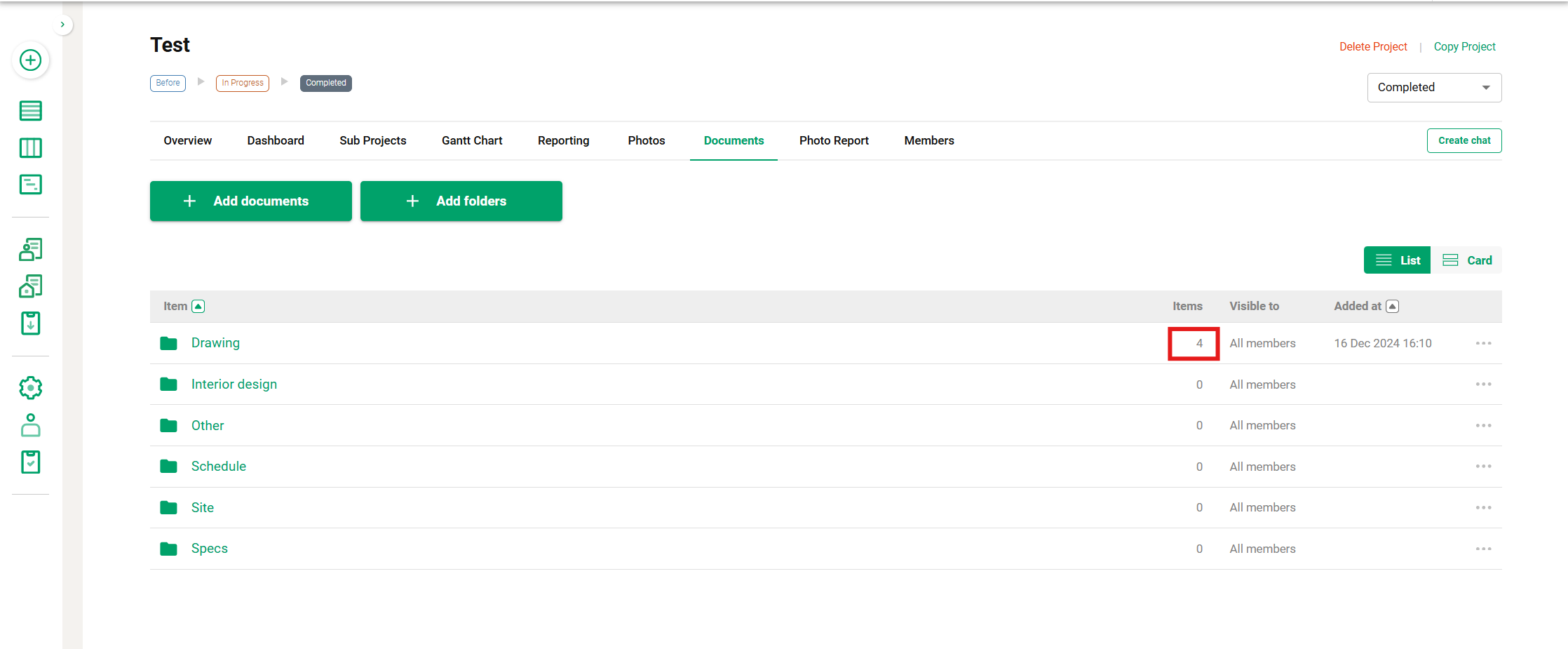The image size is (1568, 649).
Task: Open the list view icon in sidebar
Action: tap(30, 111)
